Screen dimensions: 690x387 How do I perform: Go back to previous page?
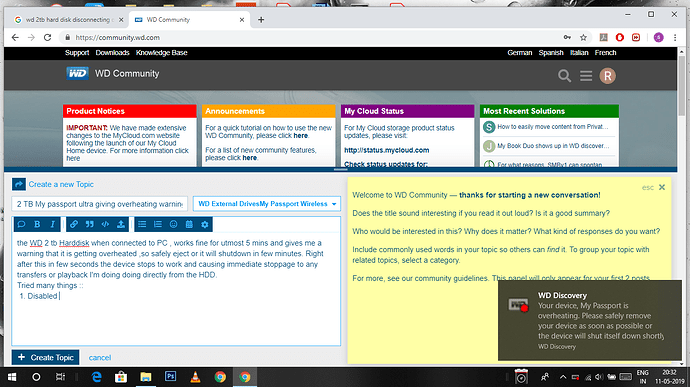(15, 37)
